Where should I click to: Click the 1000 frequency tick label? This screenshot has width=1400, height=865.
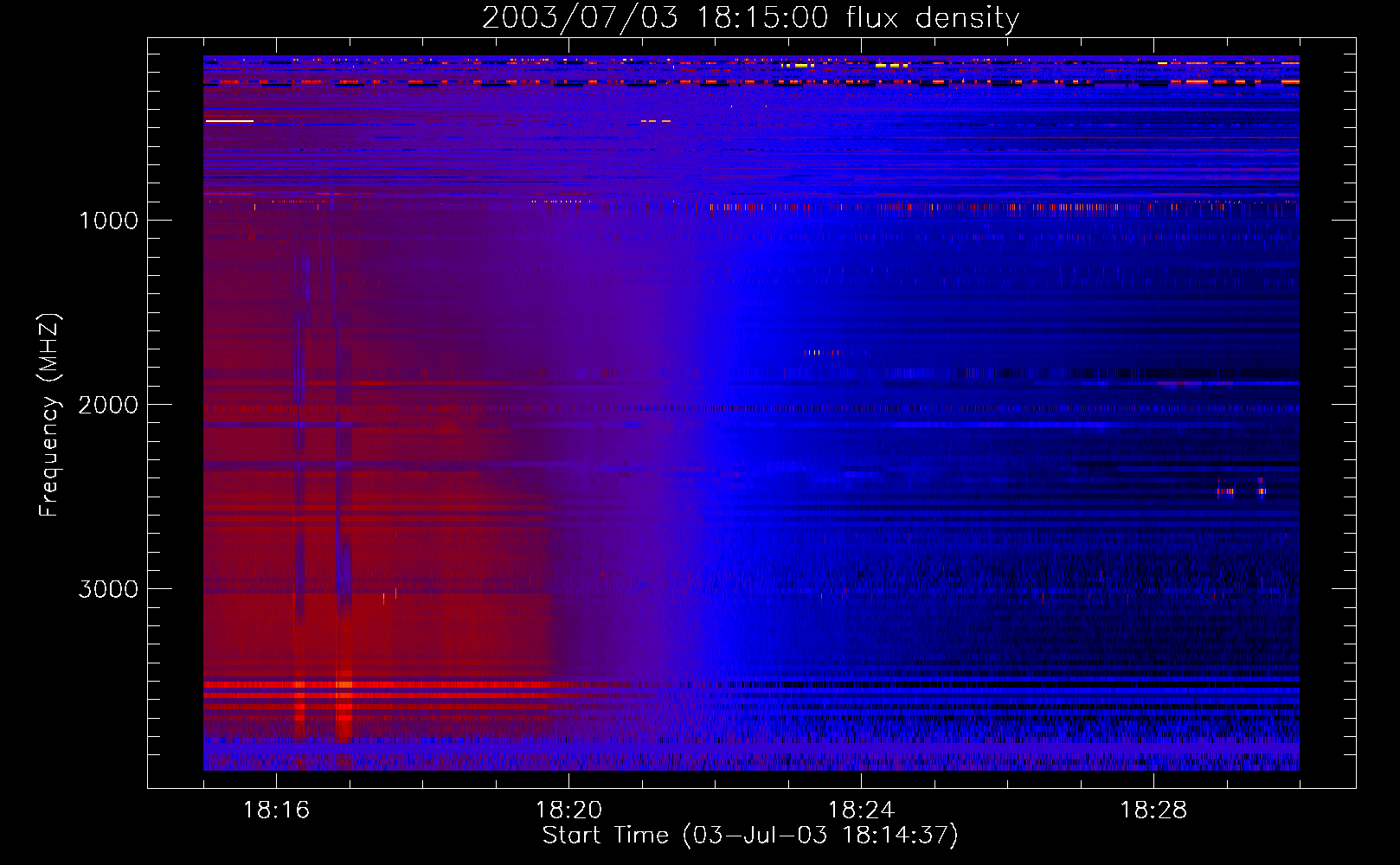[109, 221]
